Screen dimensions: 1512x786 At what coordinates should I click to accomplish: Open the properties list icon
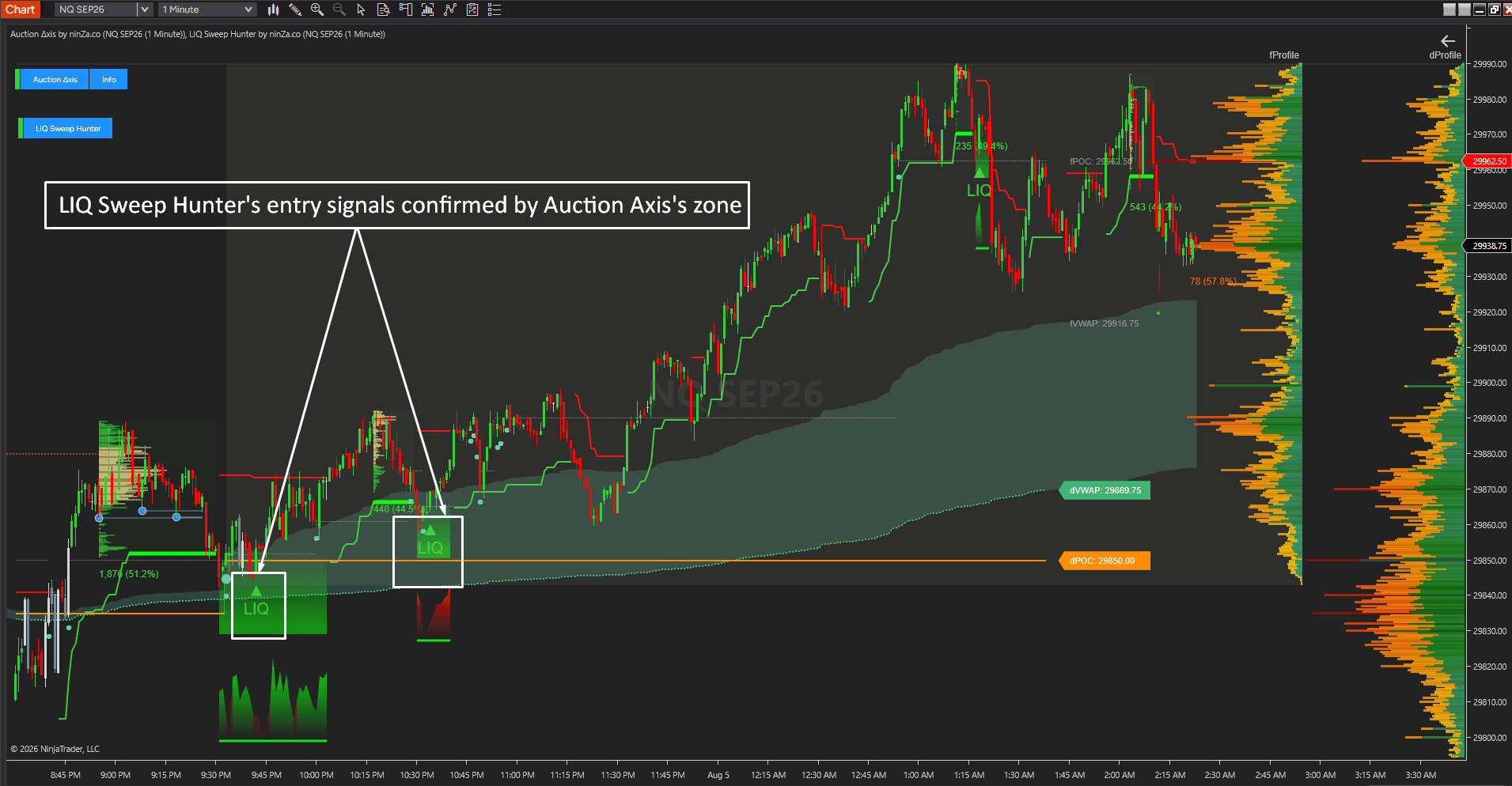pyautogui.click(x=495, y=9)
